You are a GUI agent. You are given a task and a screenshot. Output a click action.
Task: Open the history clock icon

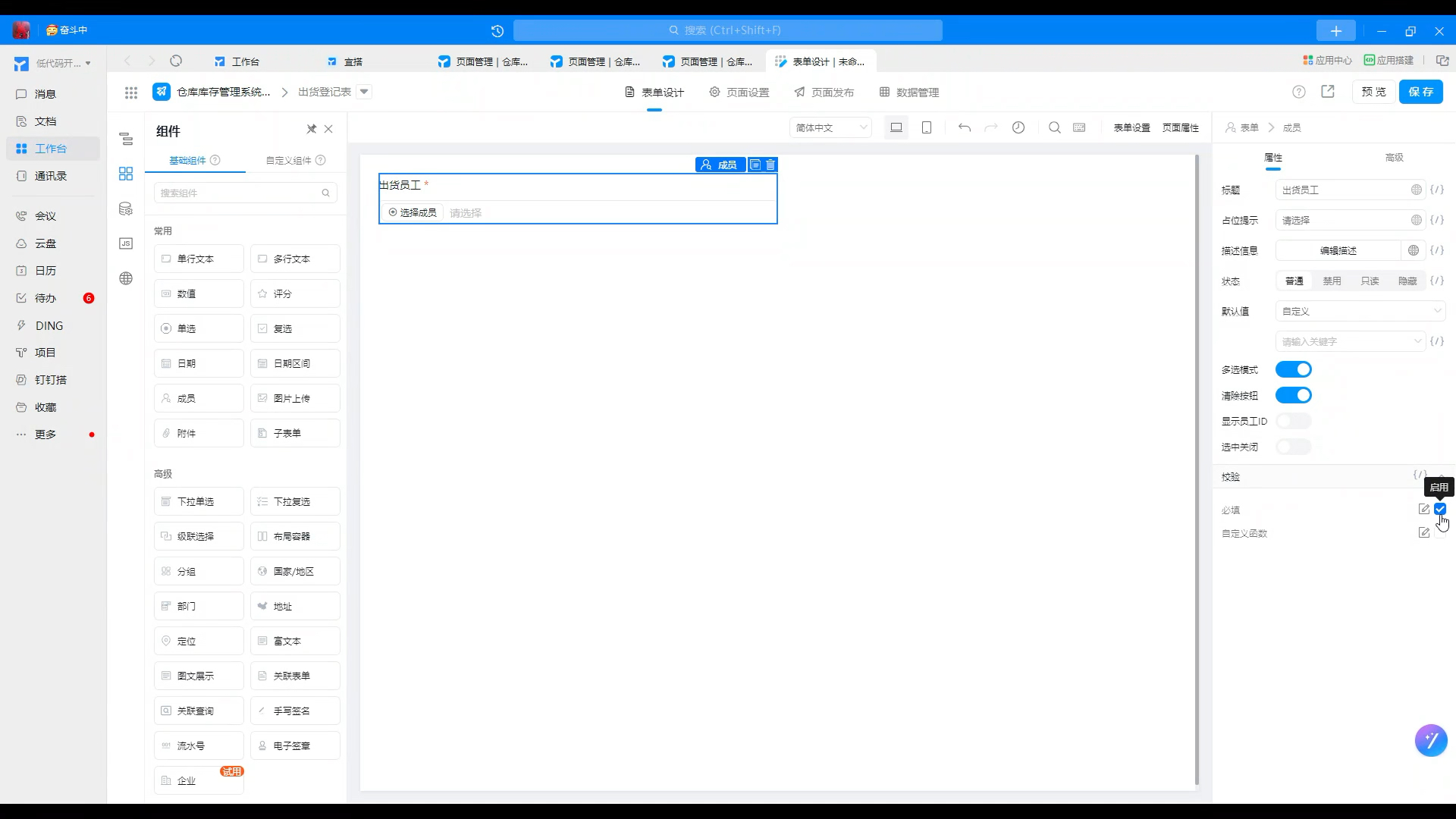click(x=1018, y=127)
